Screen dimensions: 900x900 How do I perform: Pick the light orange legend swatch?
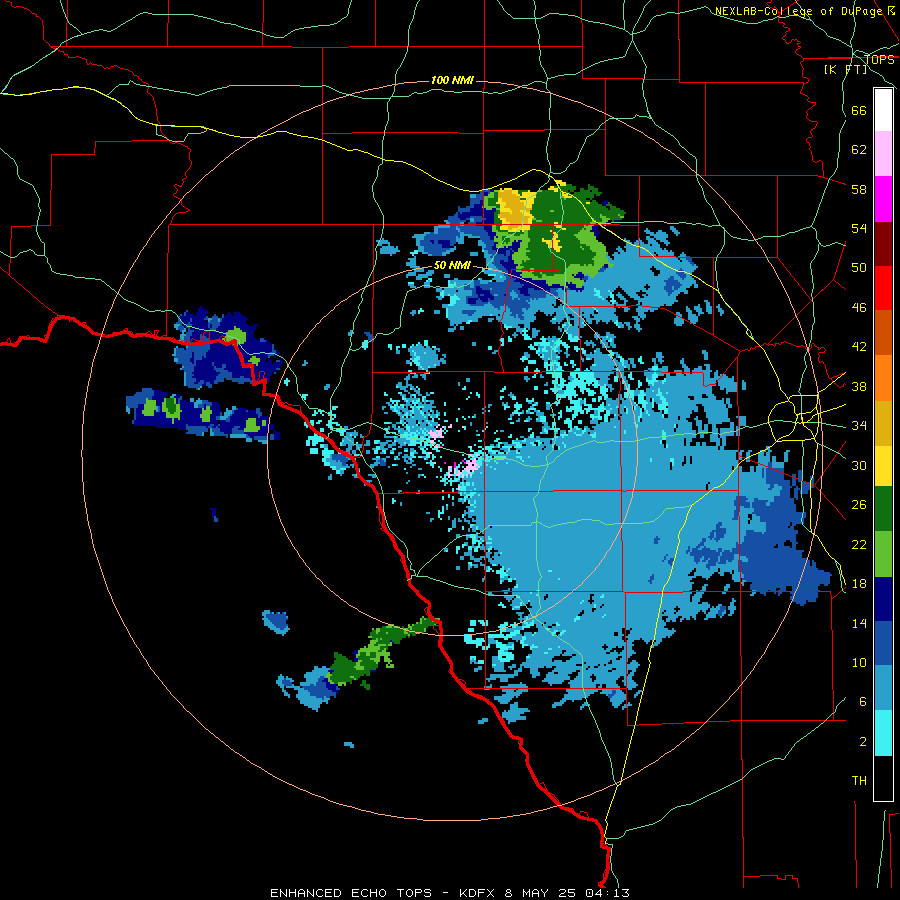[x=883, y=377]
